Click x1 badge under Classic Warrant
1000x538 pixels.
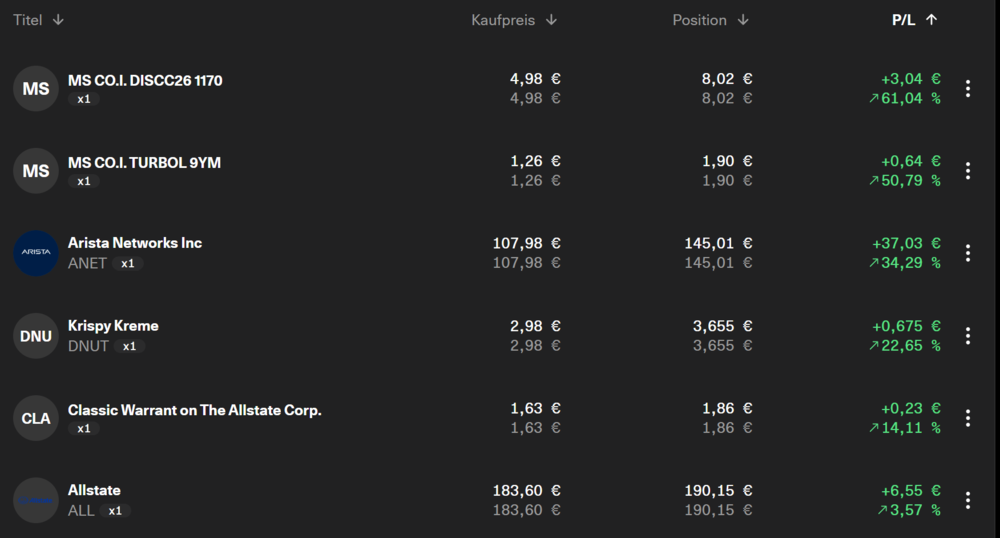(84, 428)
